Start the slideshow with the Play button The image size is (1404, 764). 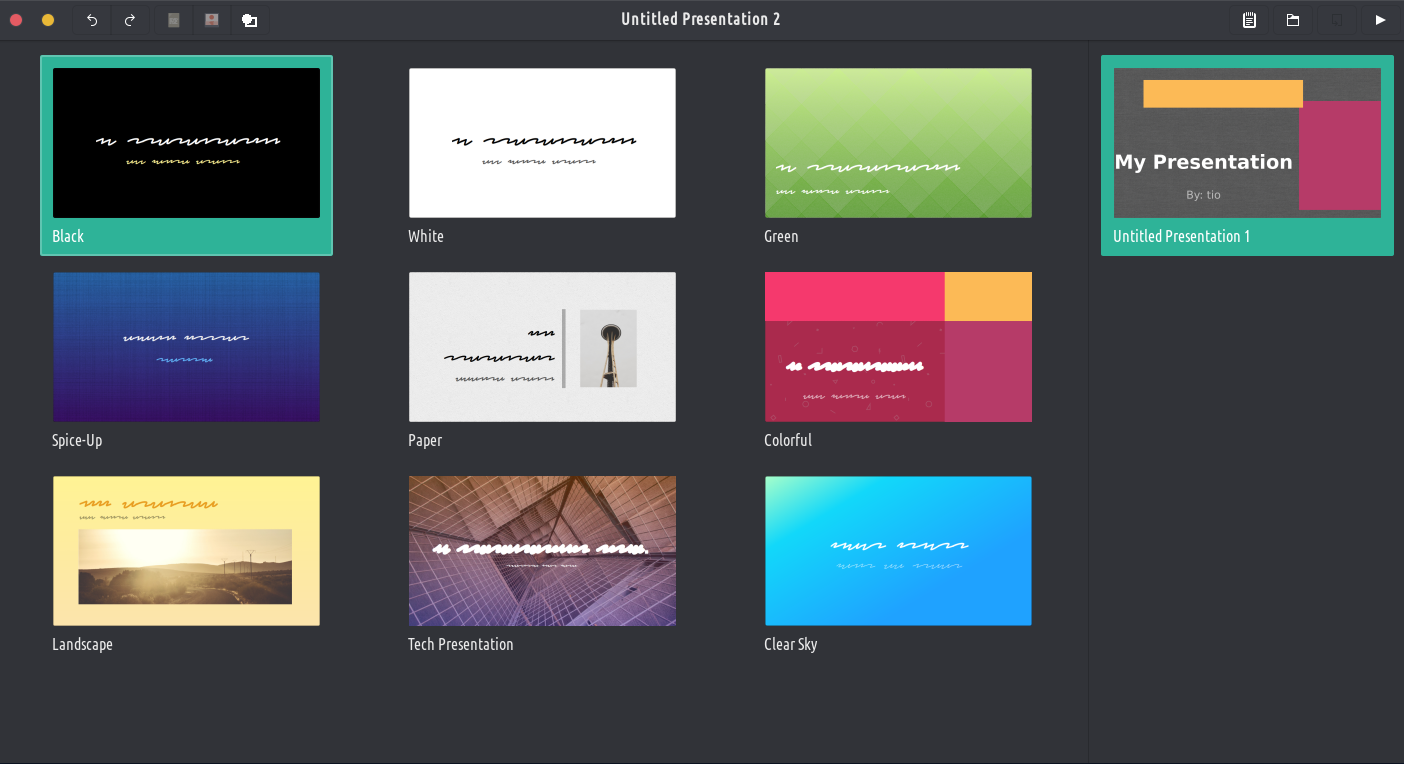(1380, 20)
